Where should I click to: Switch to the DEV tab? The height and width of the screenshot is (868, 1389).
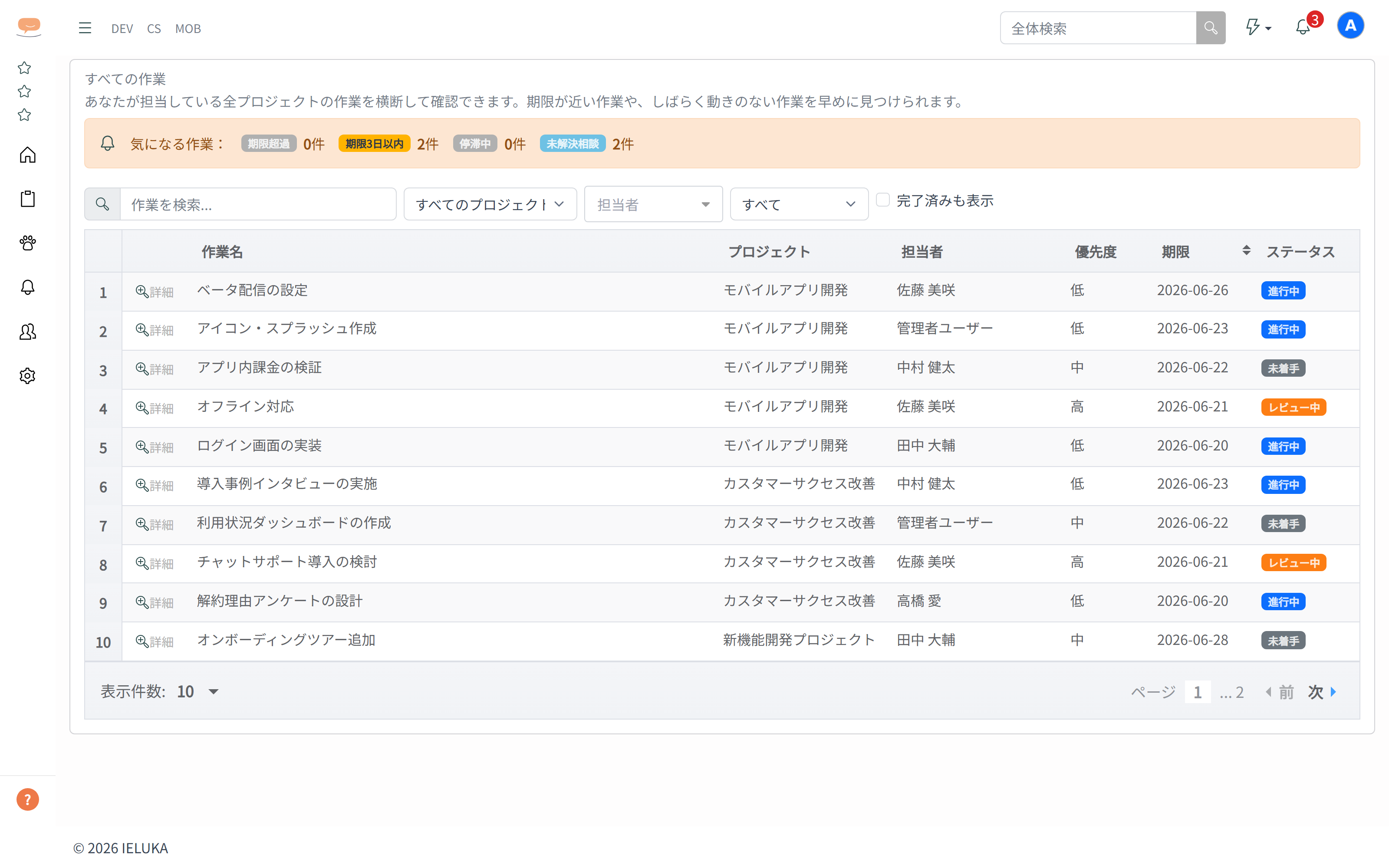(x=122, y=28)
